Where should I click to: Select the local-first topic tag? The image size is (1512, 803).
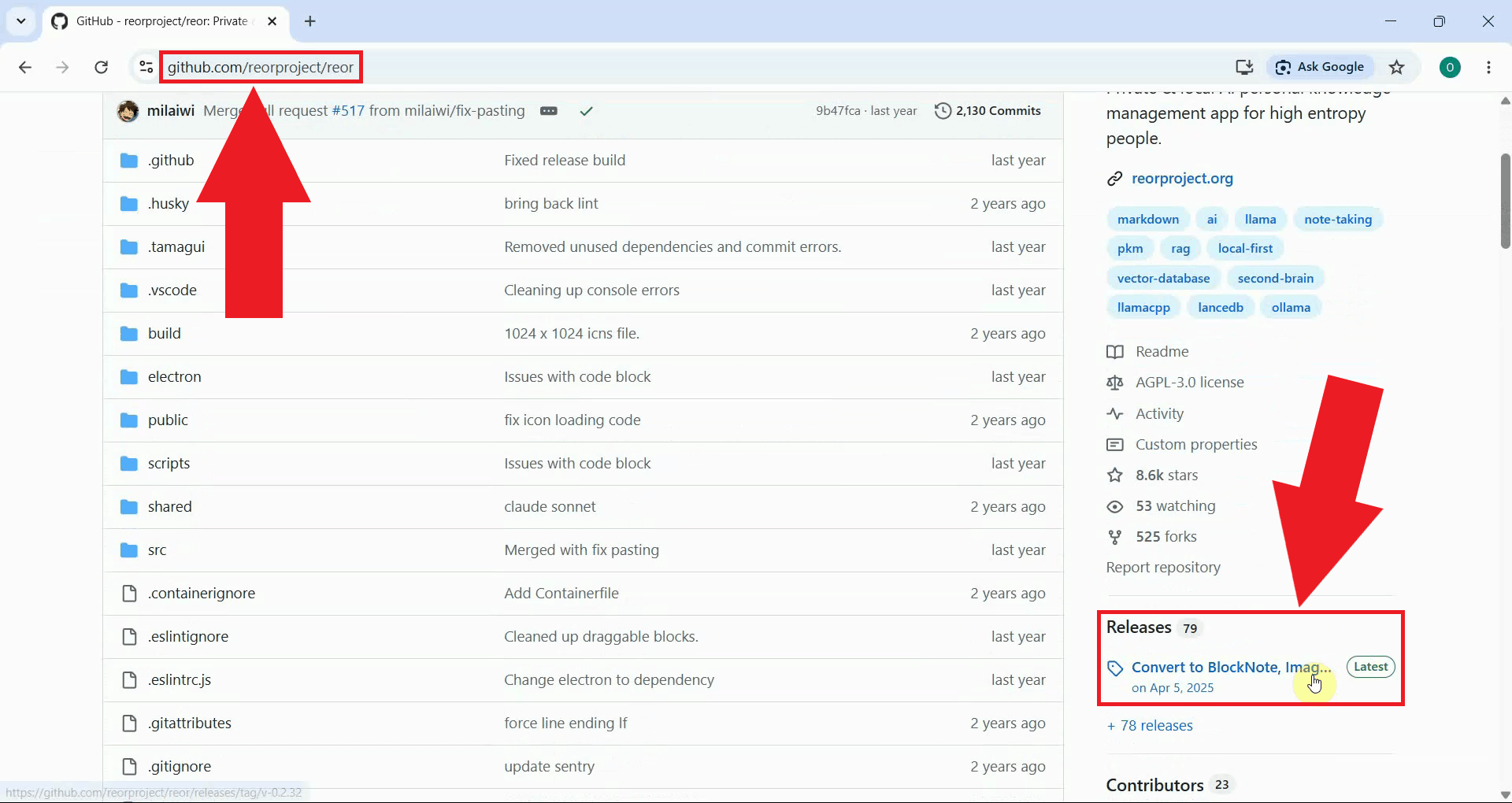[1245, 249]
